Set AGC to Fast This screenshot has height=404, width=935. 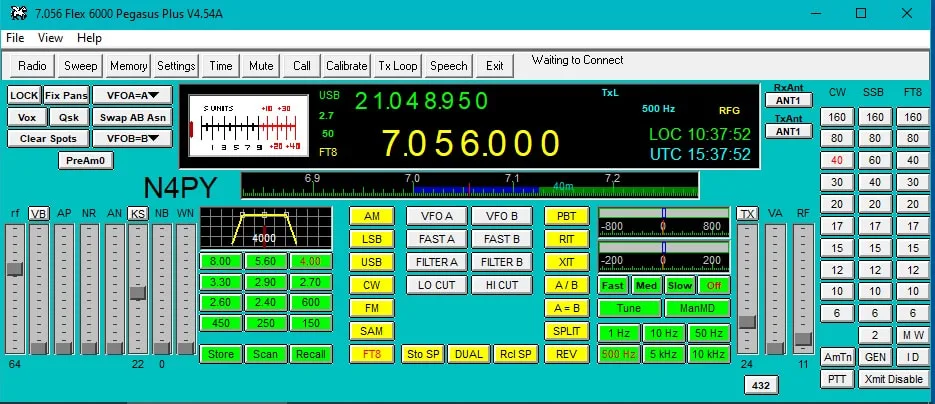coord(612,285)
